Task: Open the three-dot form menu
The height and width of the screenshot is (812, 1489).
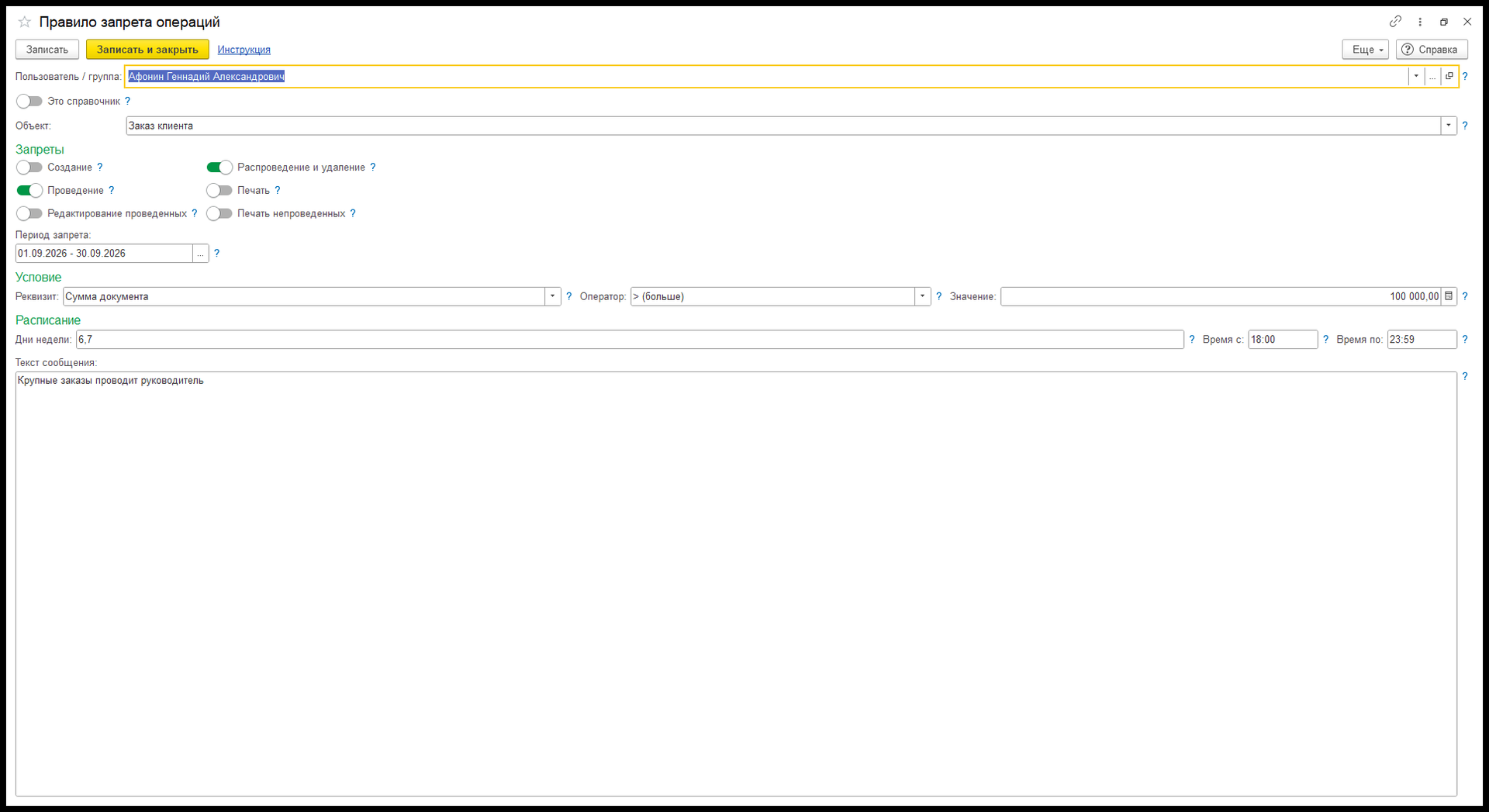Action: point(1420,22)
